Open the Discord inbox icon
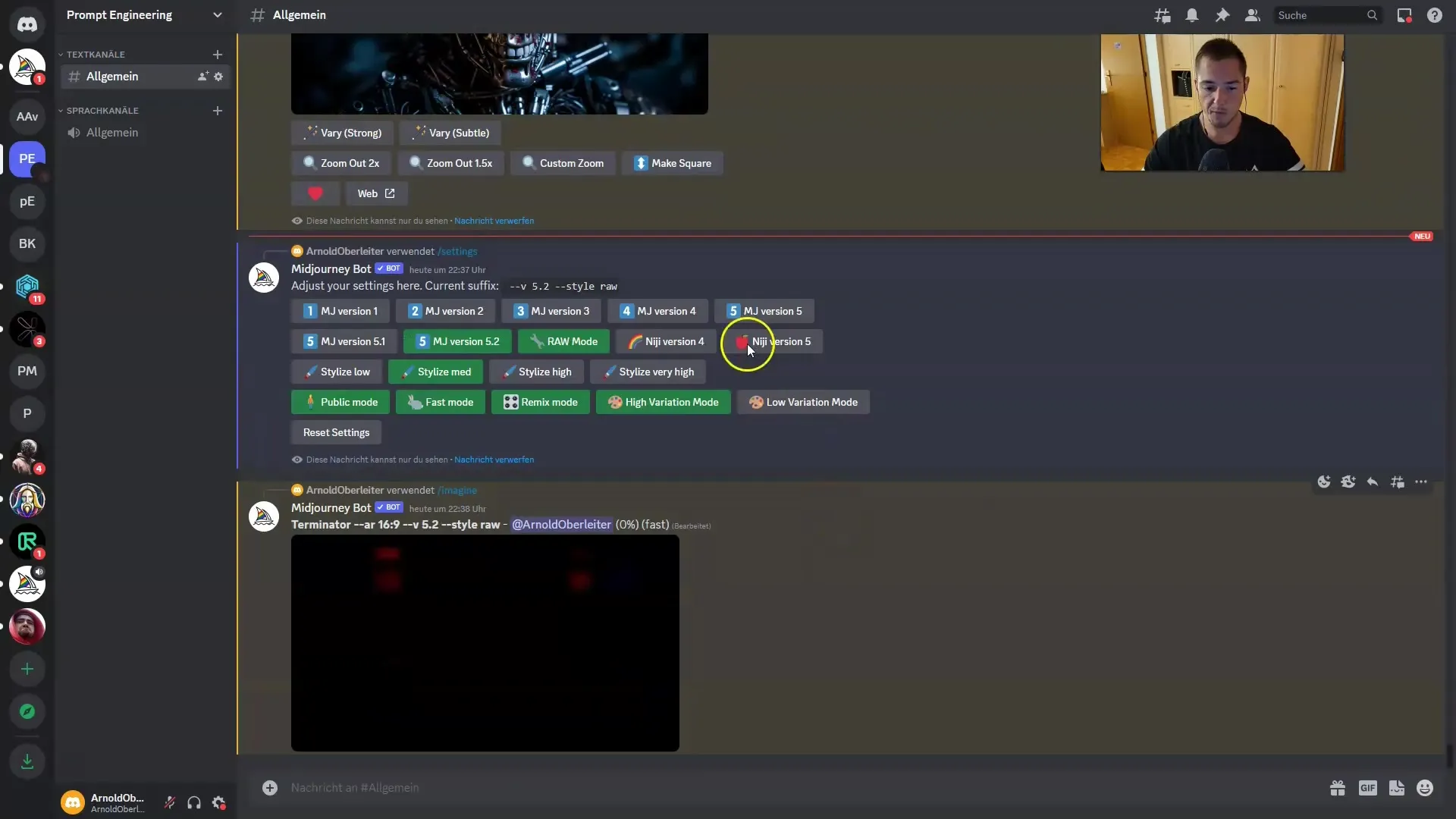Image resolution: width=1456 pixels, height=819 pixels. [x=1404, y=15]
